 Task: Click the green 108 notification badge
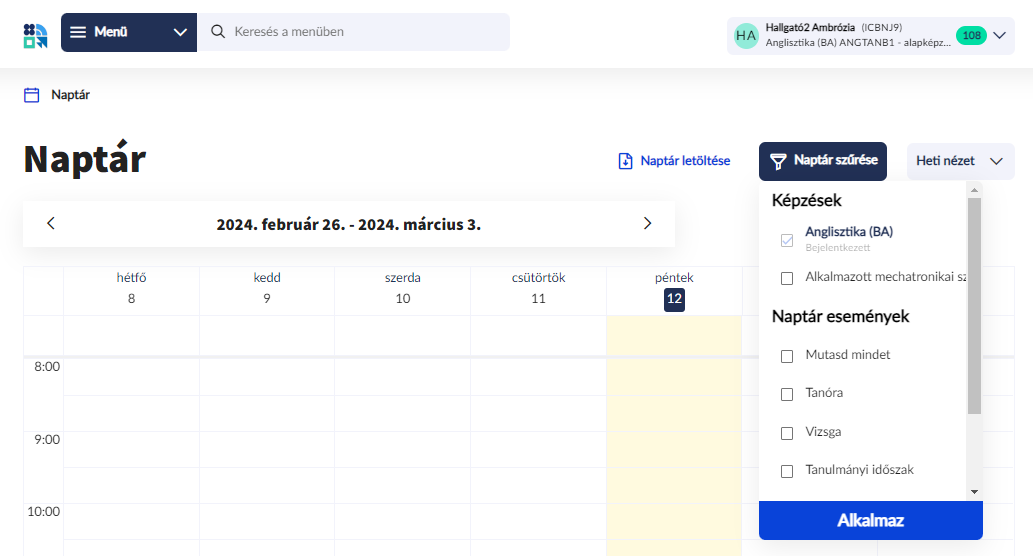970,35
